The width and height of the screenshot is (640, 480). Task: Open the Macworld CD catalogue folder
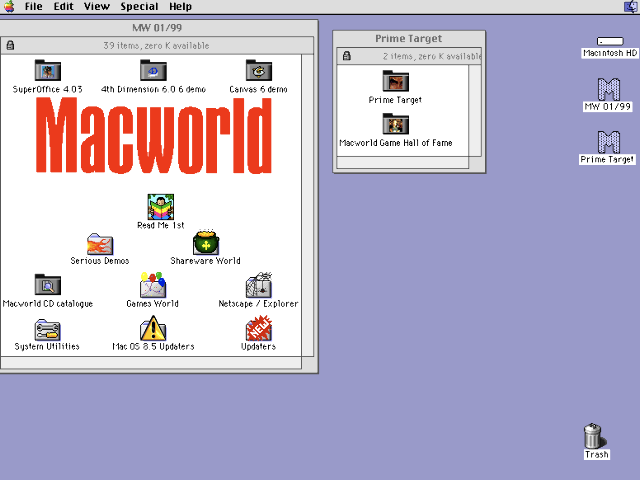tap(48, 284)
